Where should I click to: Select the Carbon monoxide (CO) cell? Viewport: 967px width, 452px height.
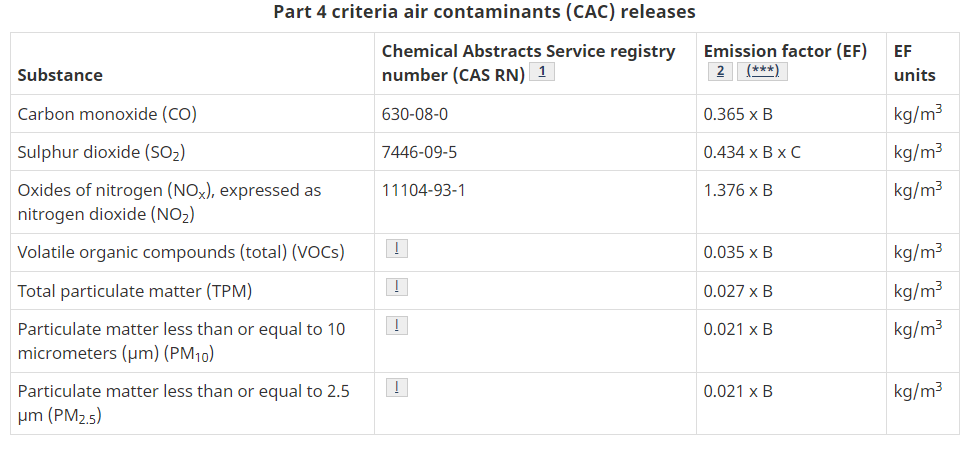tap(192, 114)
